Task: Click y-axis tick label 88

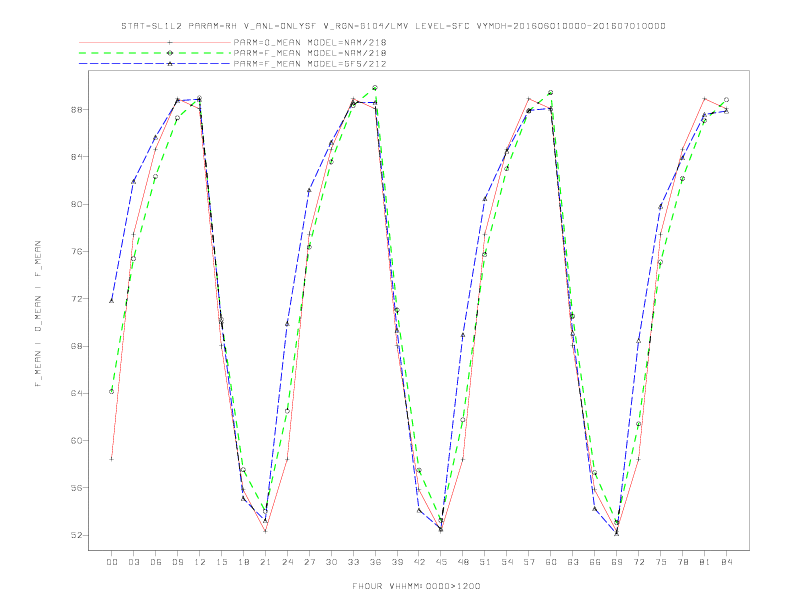Action: coord(76,110)
